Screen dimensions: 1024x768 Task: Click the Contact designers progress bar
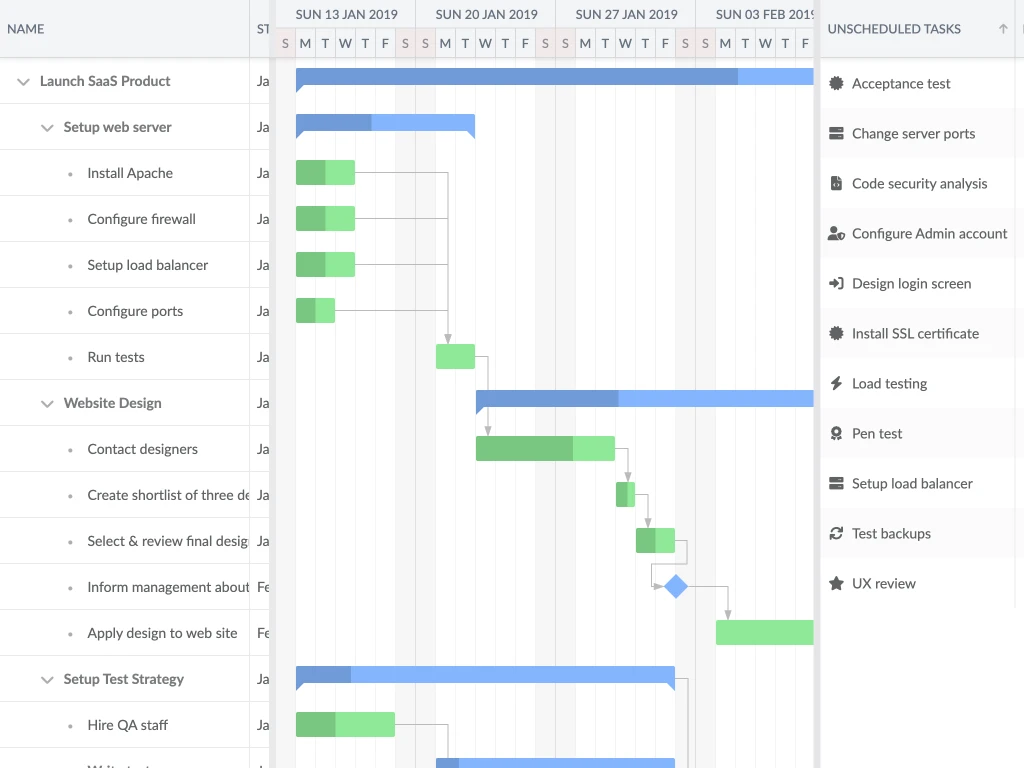coord(545,449)
